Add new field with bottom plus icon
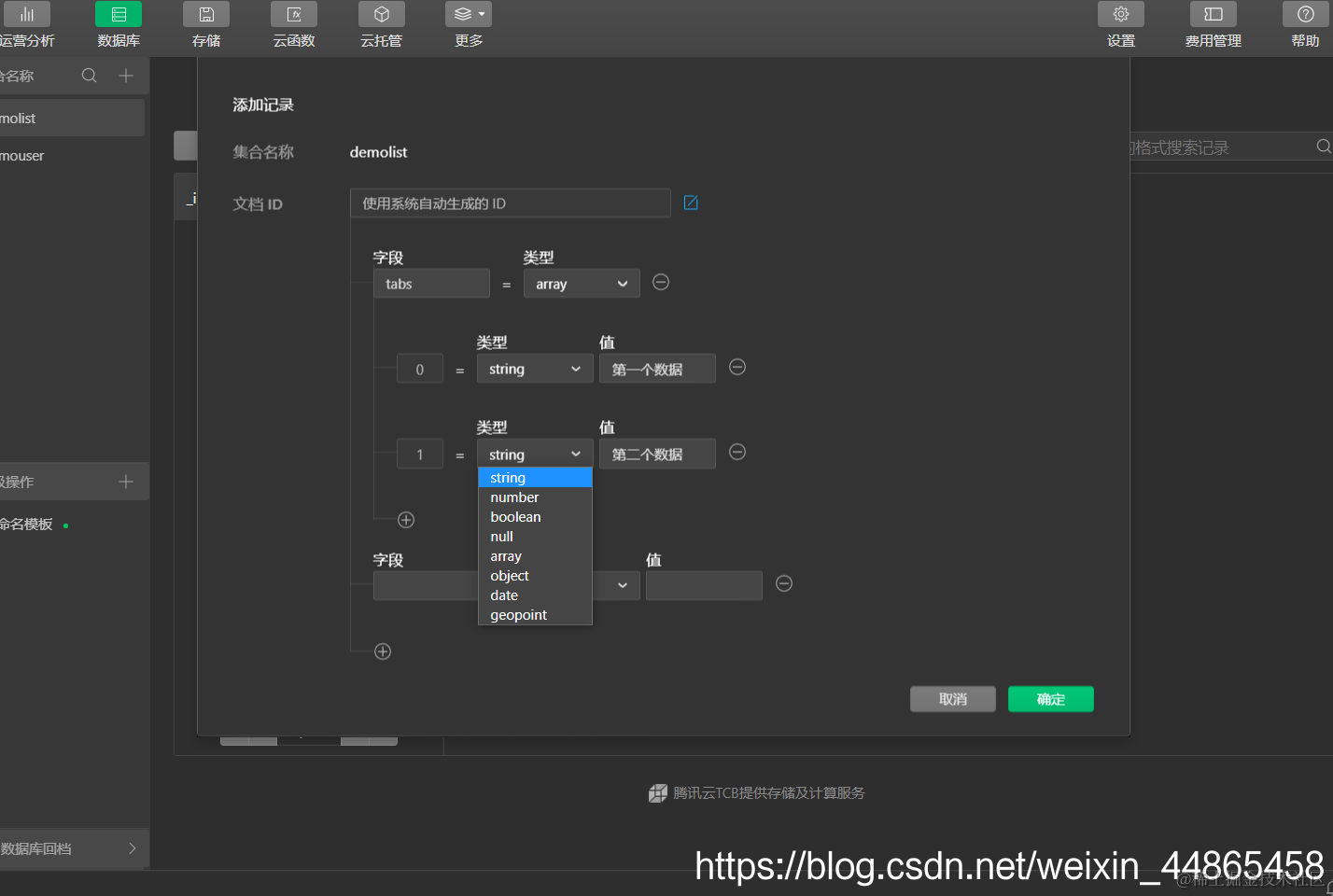 tap(383, 651)
